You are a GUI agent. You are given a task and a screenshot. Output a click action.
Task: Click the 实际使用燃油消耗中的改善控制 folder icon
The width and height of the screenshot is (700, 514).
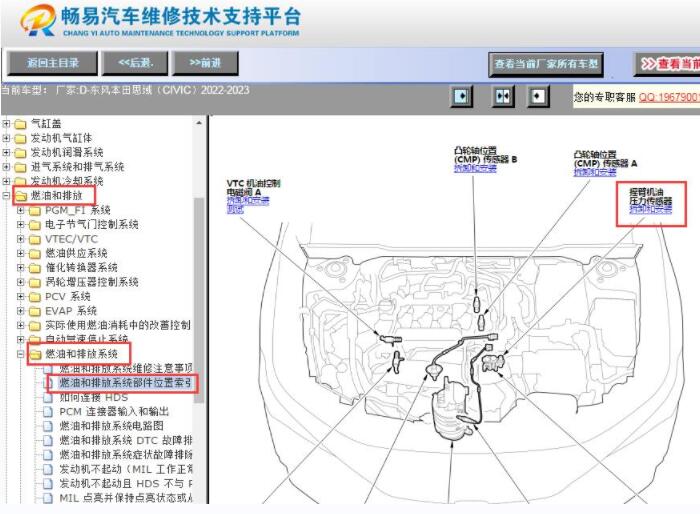tap(34, 325)
